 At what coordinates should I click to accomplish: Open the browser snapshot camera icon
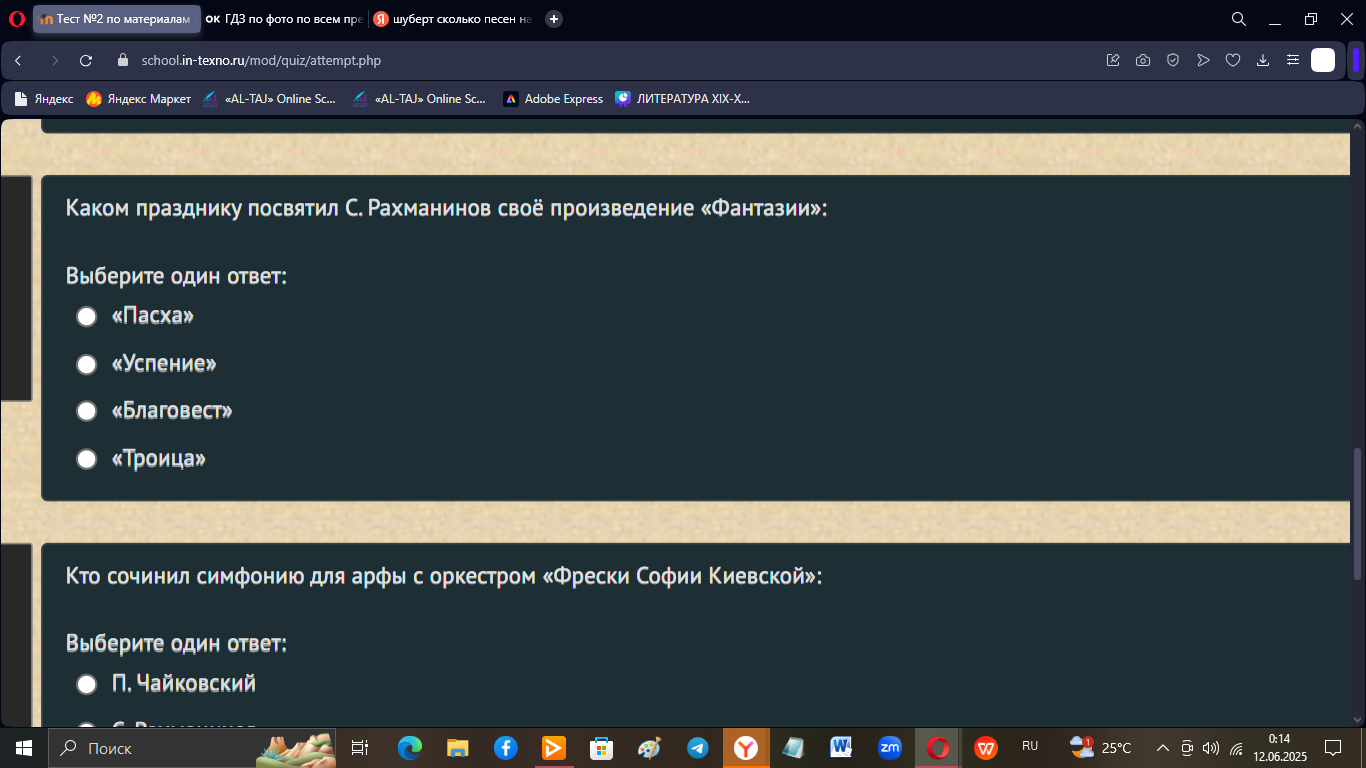(1143, 61)
